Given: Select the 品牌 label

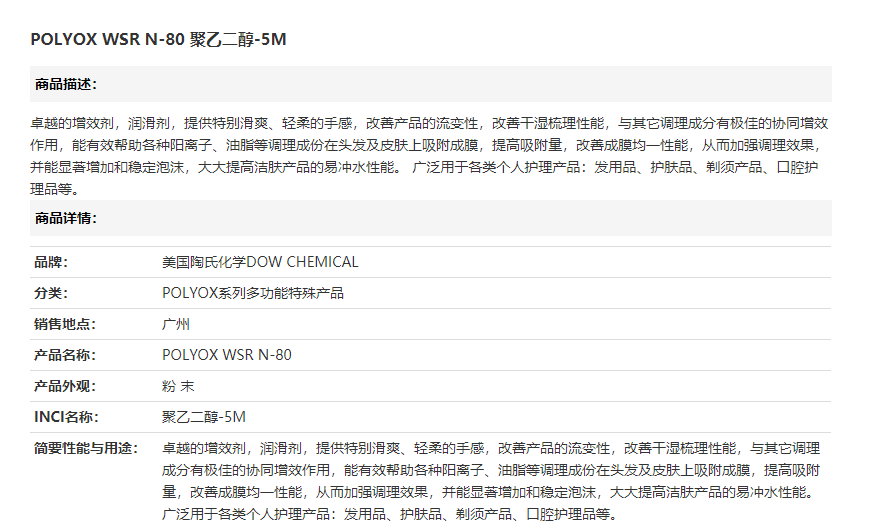Looking at the screenshot, I should [51, 262].
